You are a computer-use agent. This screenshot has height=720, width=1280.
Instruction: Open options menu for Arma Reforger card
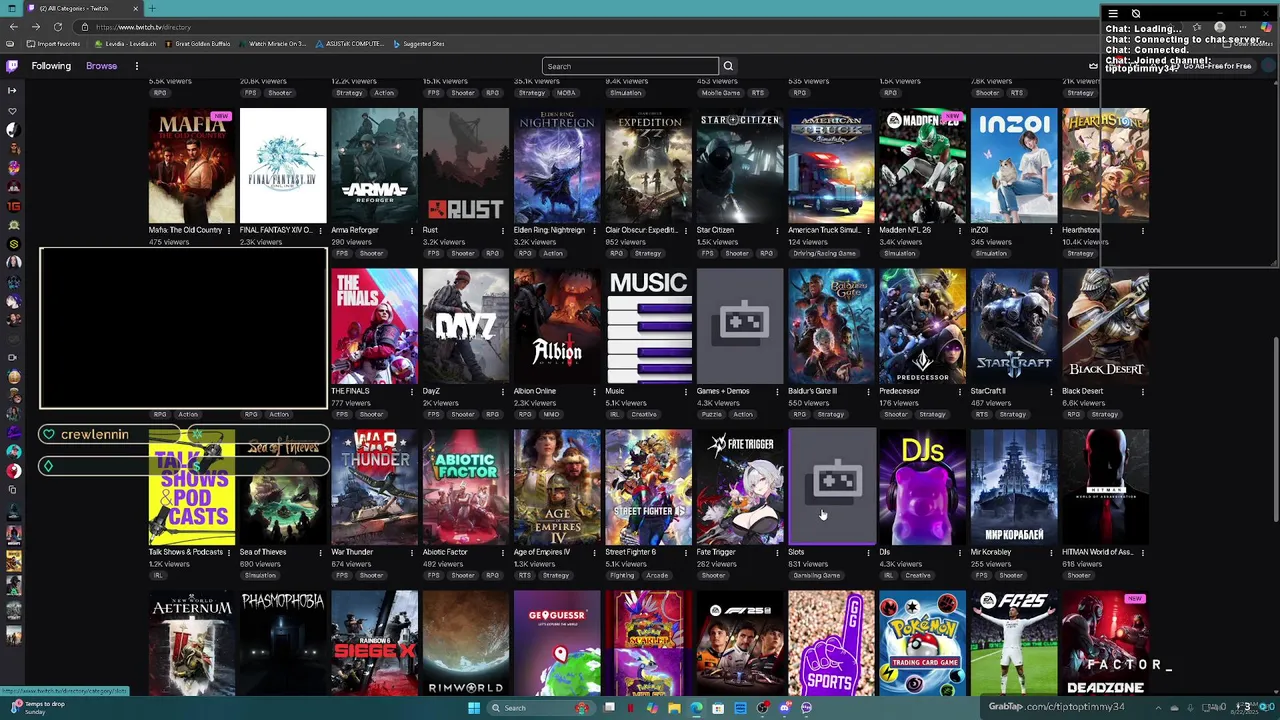tap(412, 231)
